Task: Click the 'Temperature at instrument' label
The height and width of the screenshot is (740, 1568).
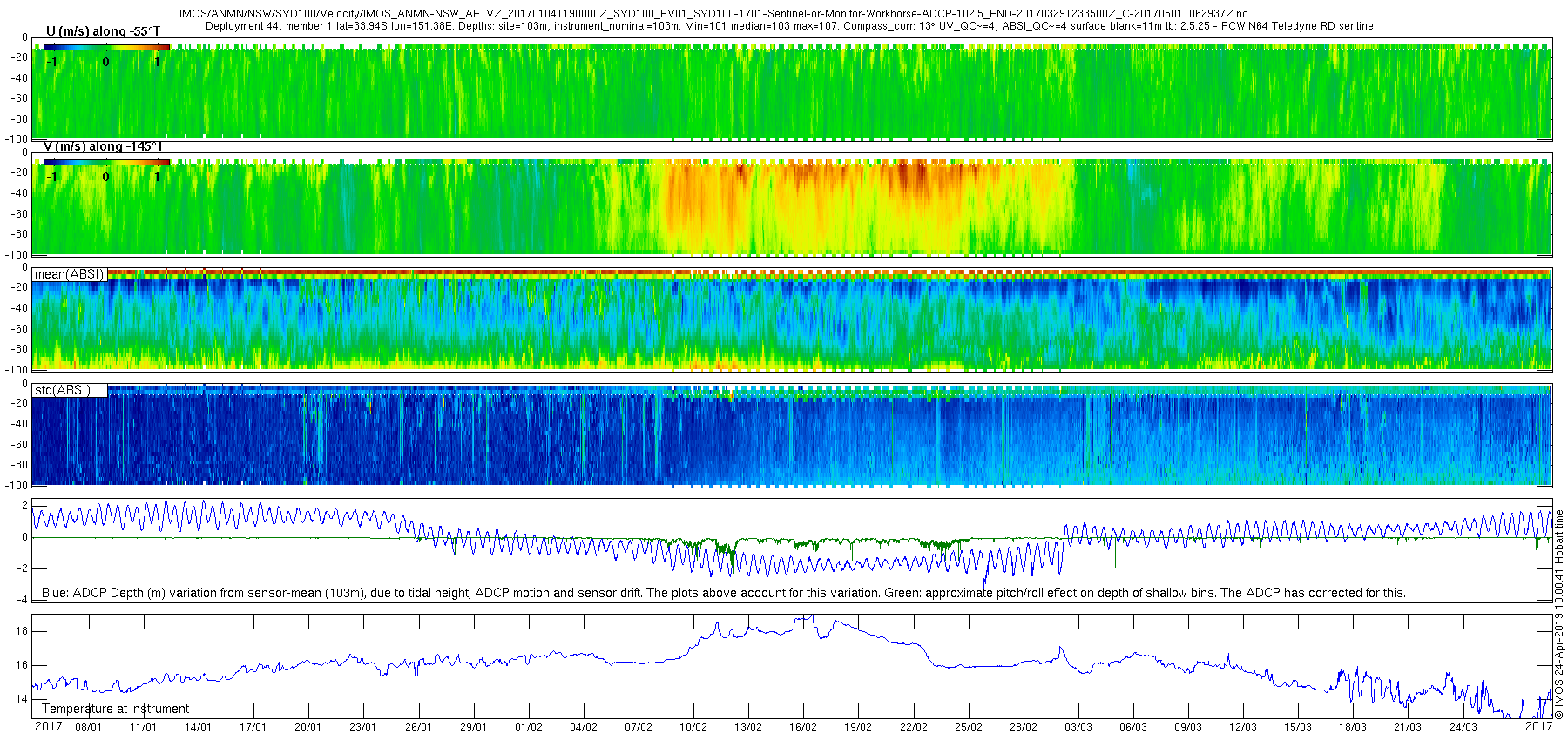Action: click(115, 709)
